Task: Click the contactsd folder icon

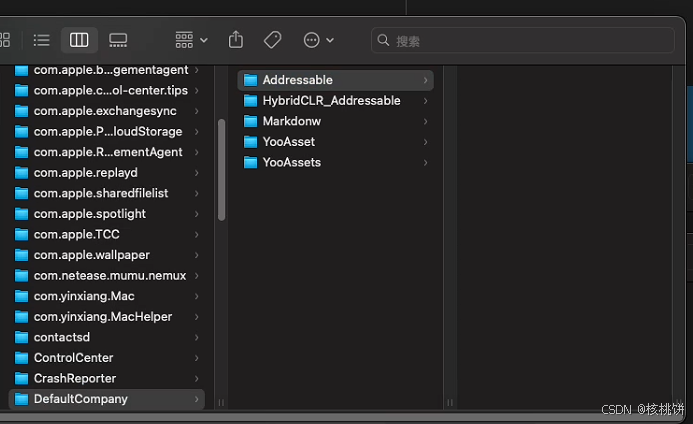Action: 22,337
